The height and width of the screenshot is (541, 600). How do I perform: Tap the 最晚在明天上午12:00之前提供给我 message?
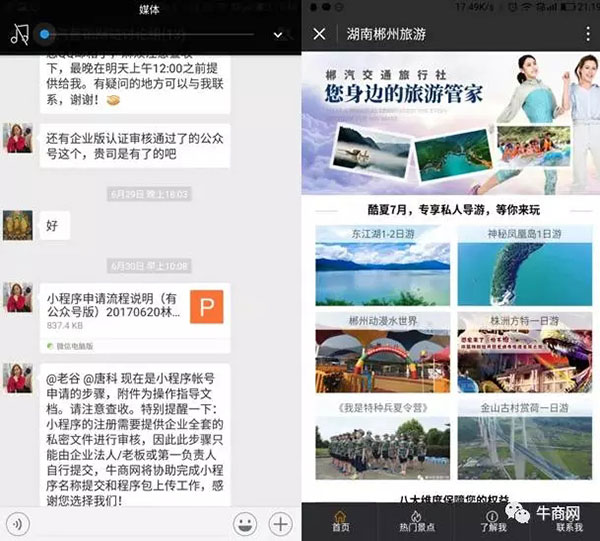135,84
